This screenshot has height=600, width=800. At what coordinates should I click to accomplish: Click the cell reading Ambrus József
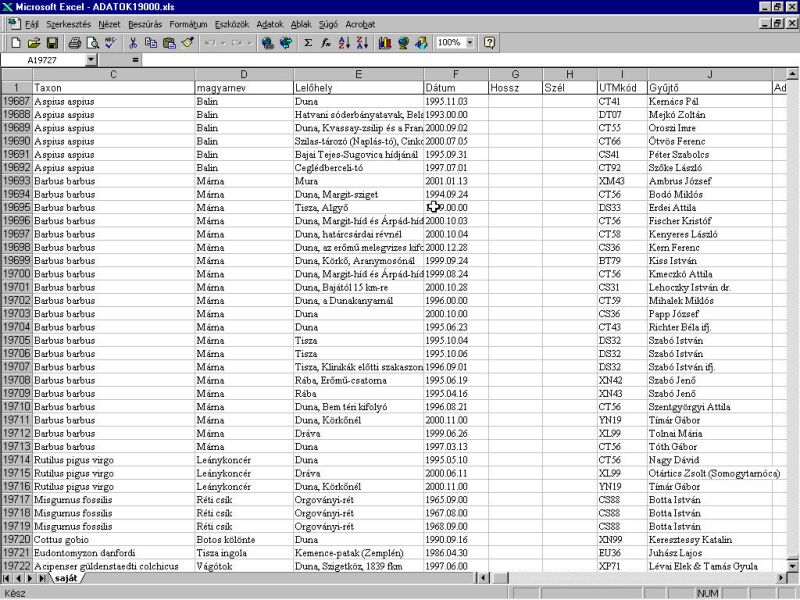[710, 181]
